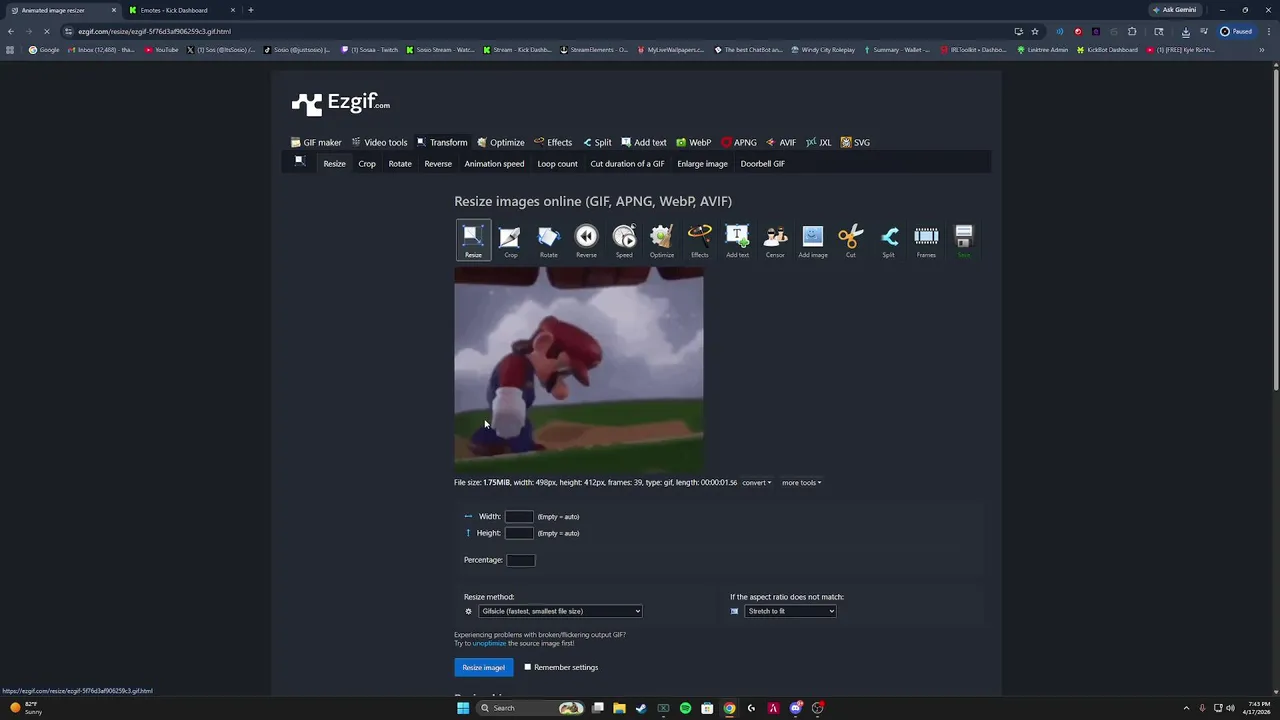Open the Effects menu item
Image resolution: width=1280 pixels, height=720 pixels.
(x=553, y=142)
